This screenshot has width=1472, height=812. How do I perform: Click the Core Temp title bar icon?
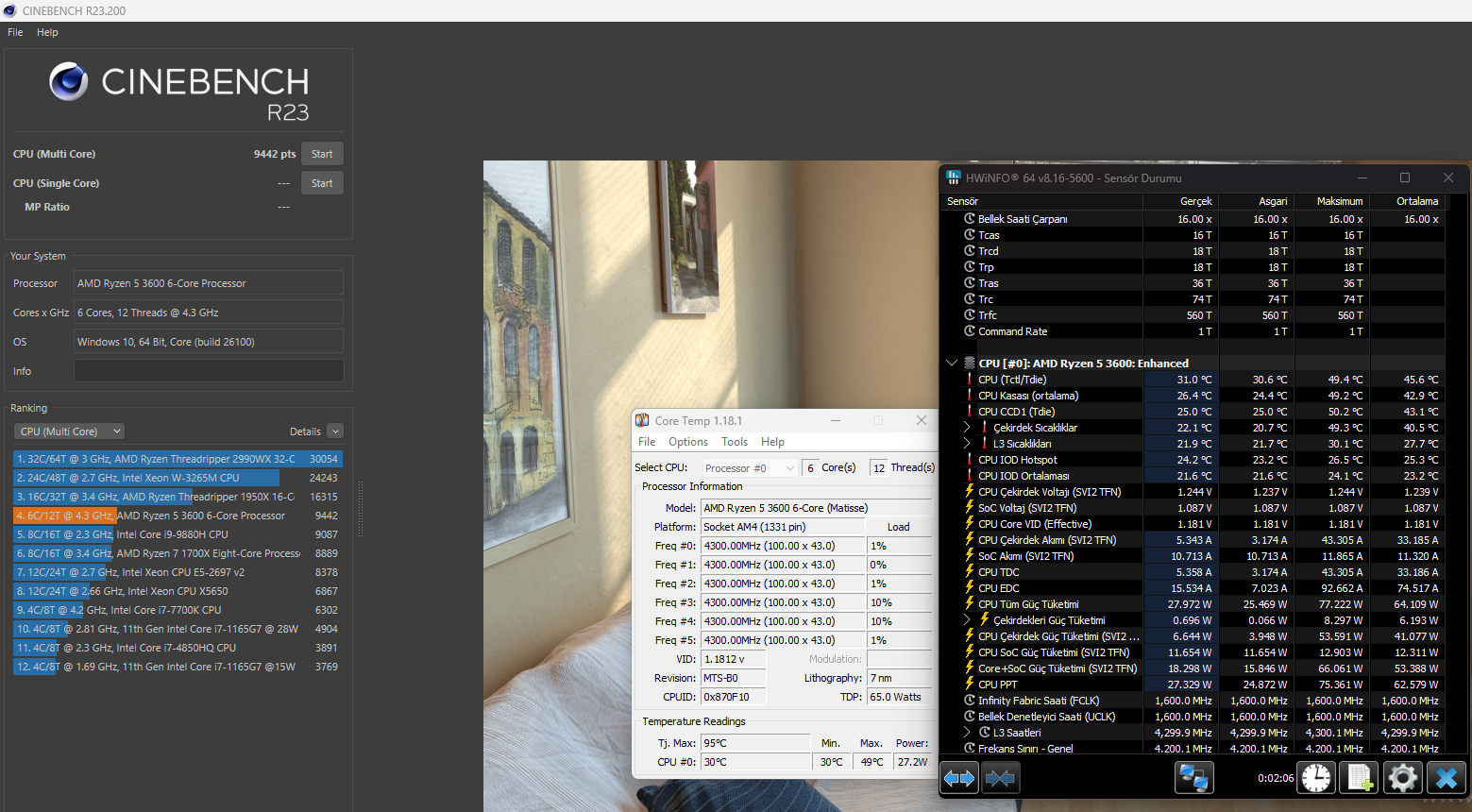coord(642,421)
